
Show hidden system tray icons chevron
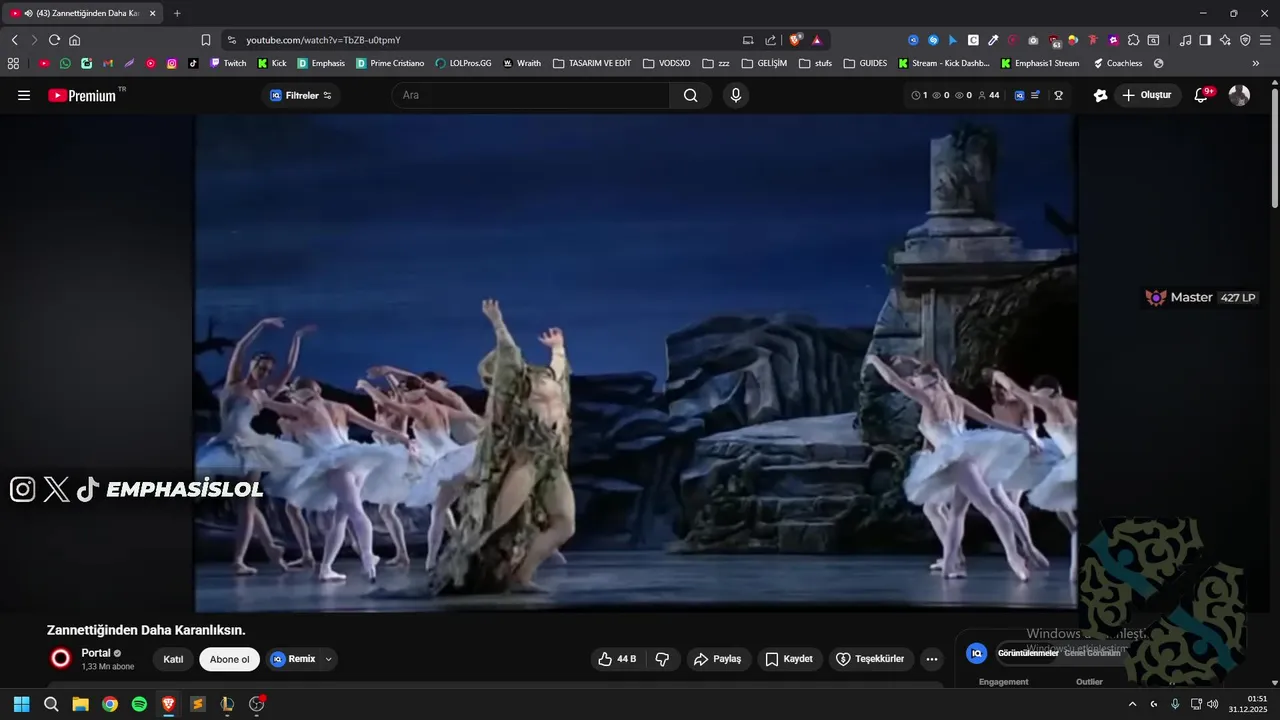tap(1132, 704)
